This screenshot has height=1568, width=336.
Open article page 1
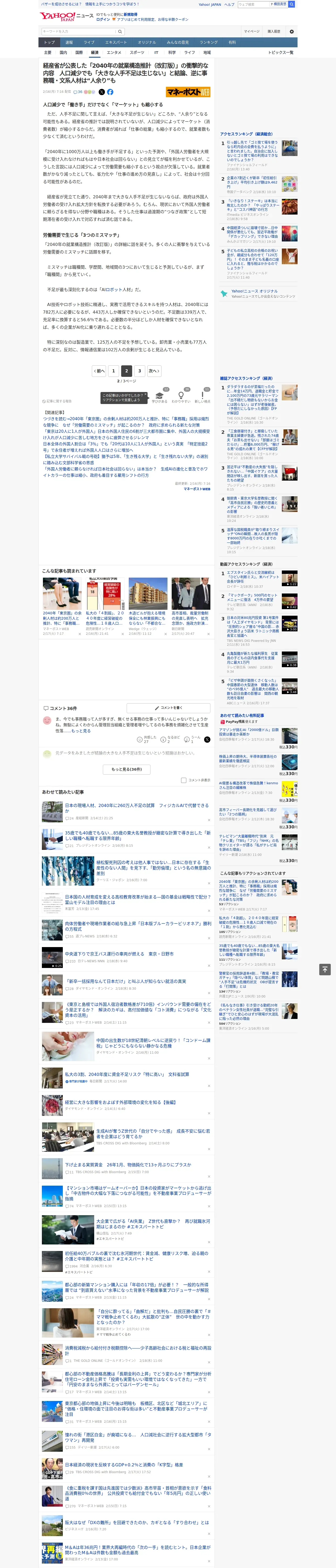pos(113,371)
